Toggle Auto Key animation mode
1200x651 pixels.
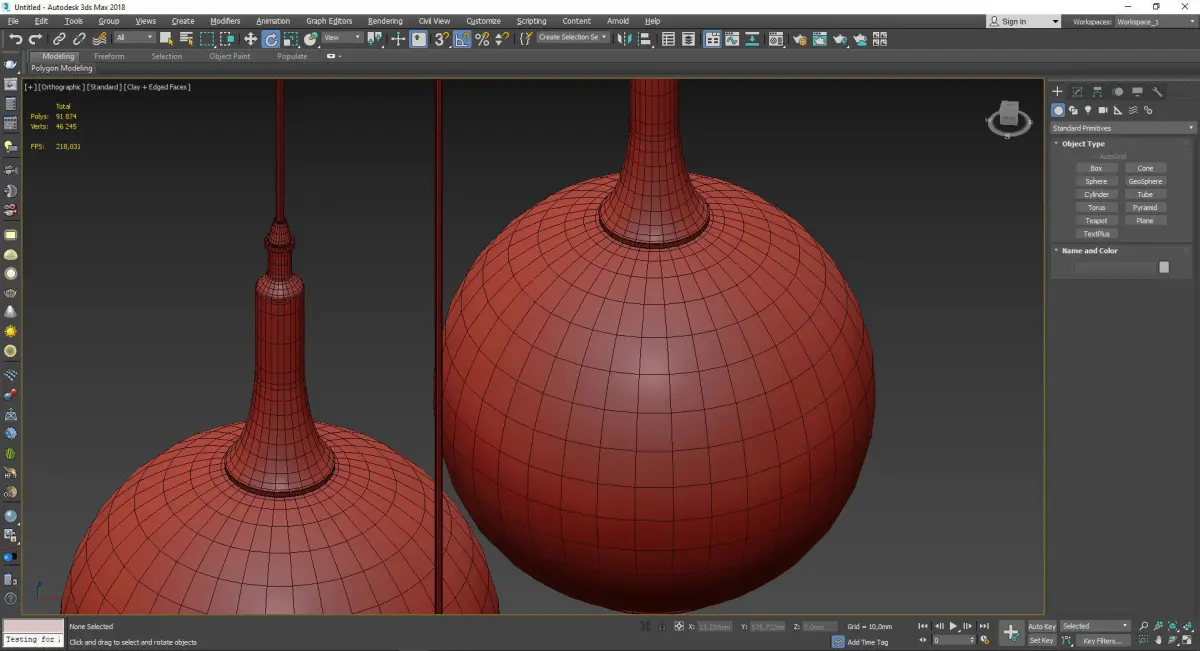pyautogui.click(x=1042, y=626)
